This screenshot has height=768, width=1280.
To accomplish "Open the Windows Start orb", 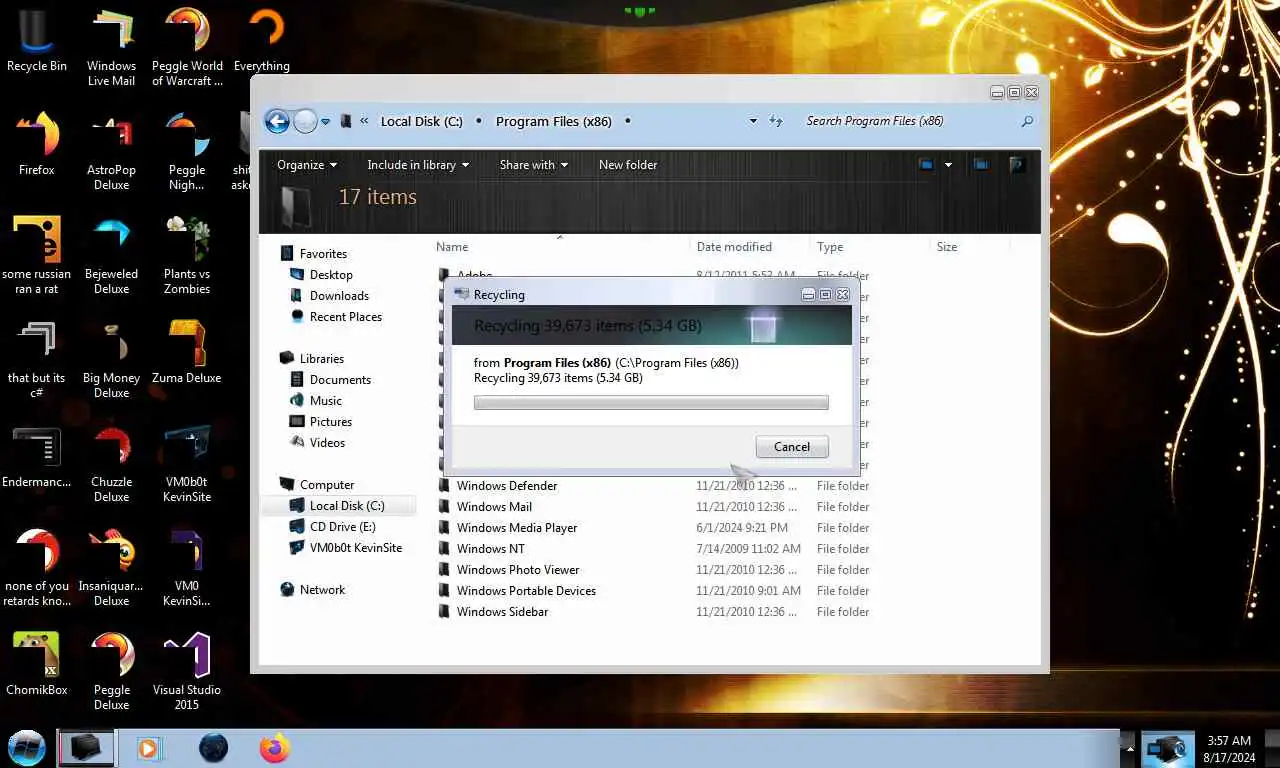I will [27, 748].
